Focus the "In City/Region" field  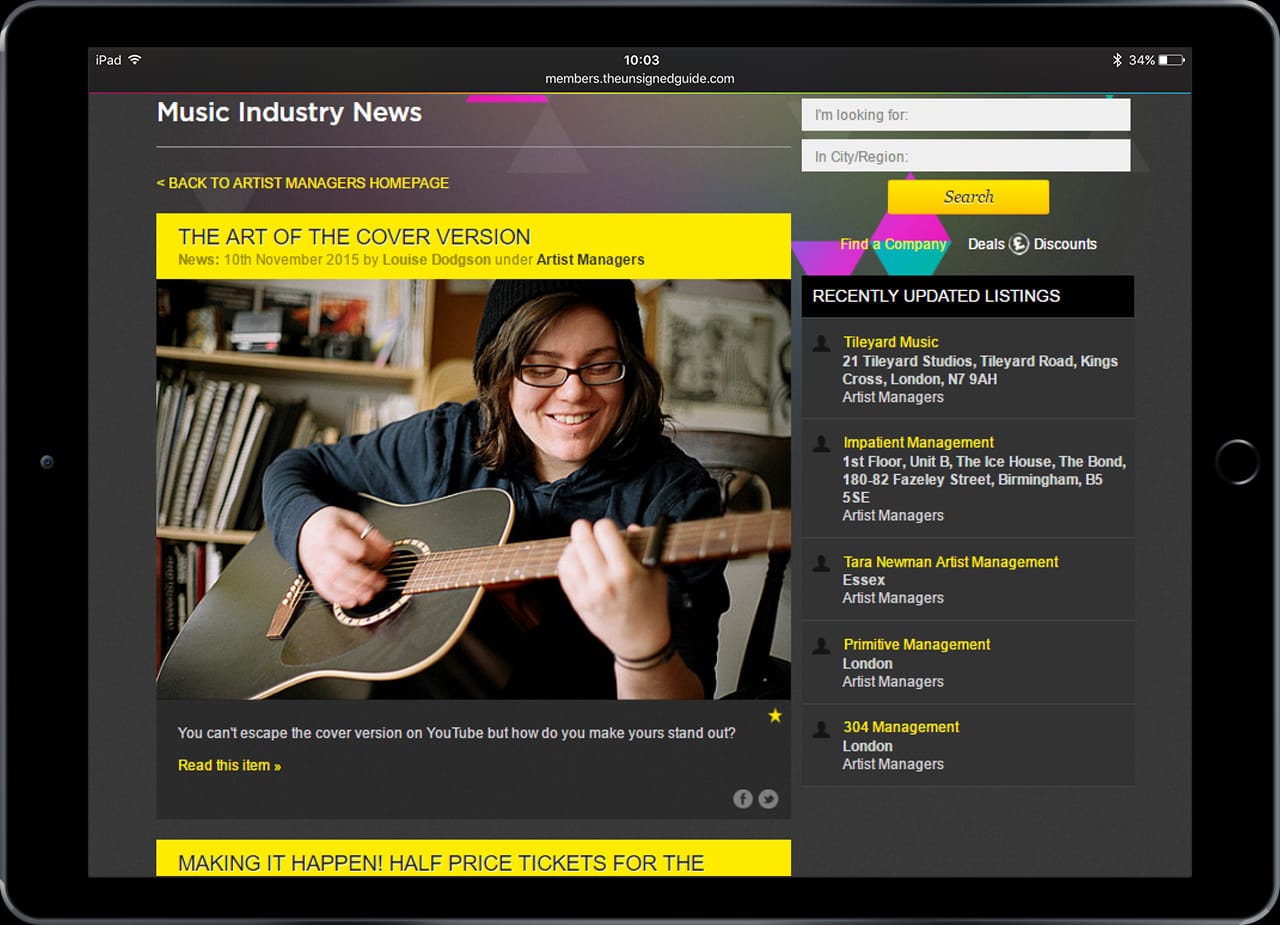click(x=966, y=156)
